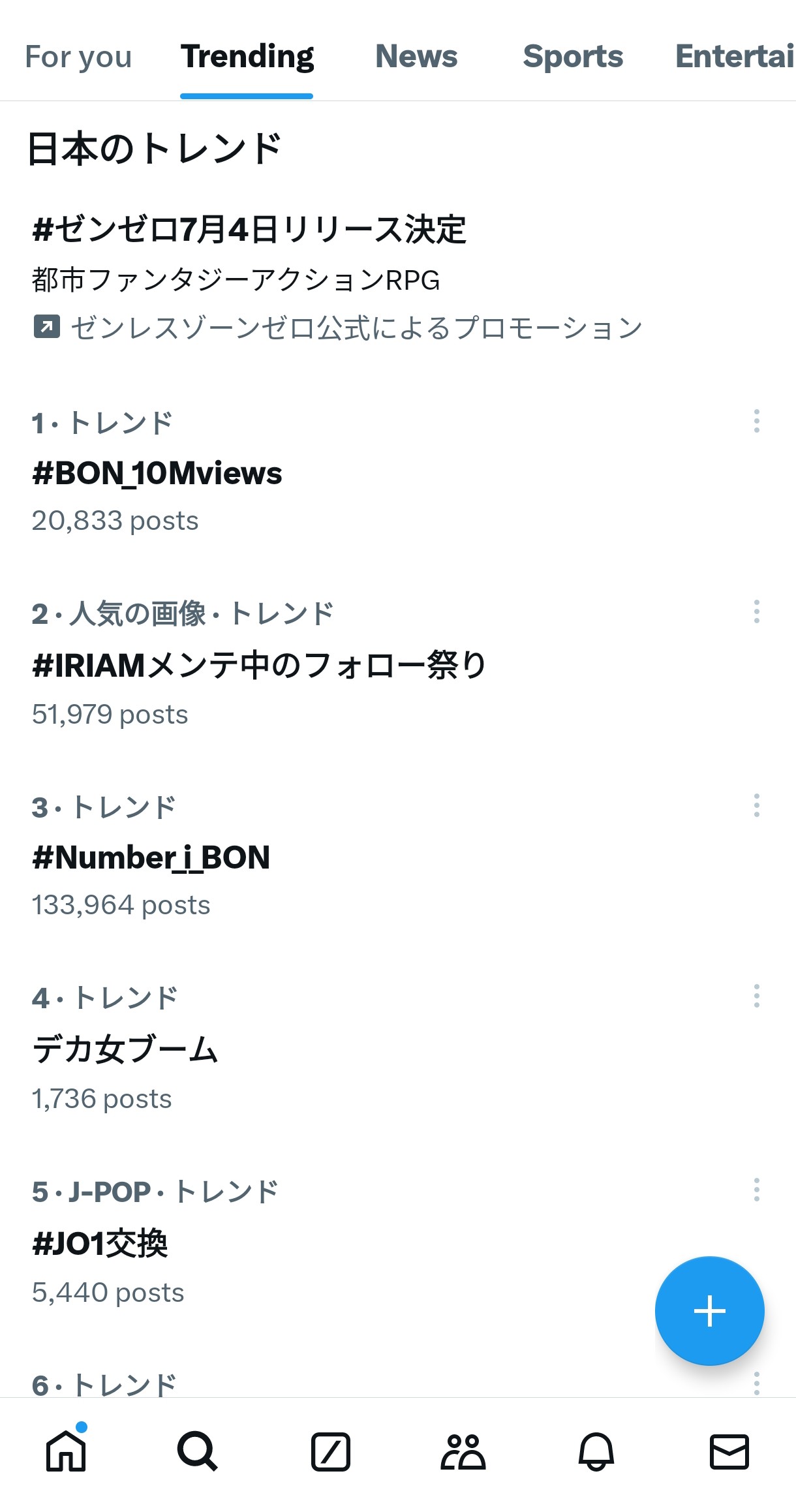Tap the blue compose post button
Viewport: 796px width, 1512px height.
click(709, 1311)
